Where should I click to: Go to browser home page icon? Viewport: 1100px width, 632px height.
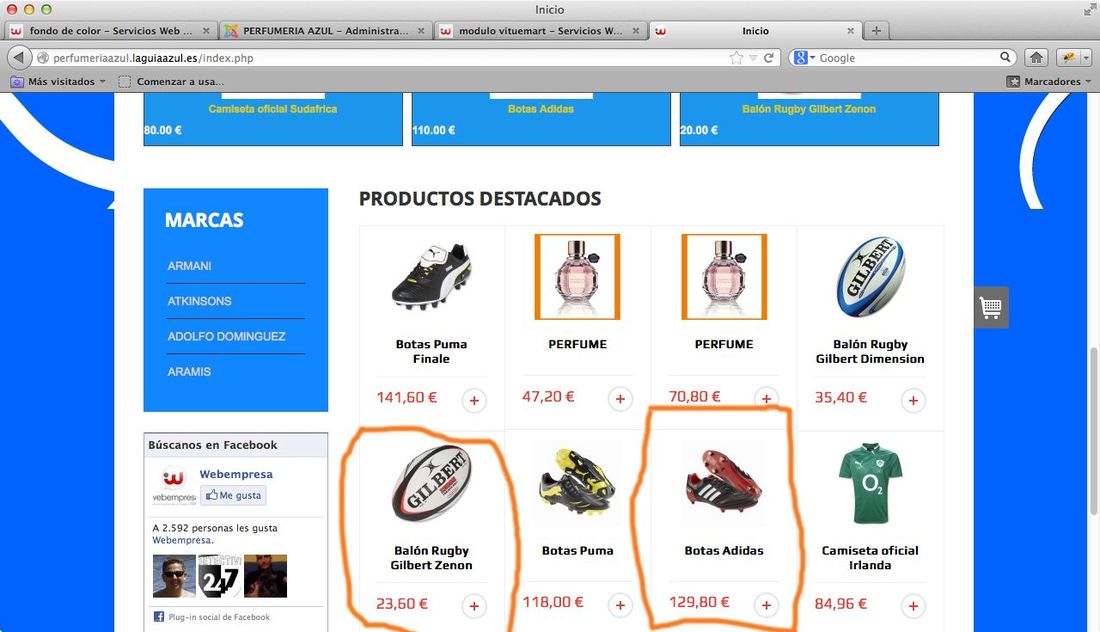[x=1036, y=58]
